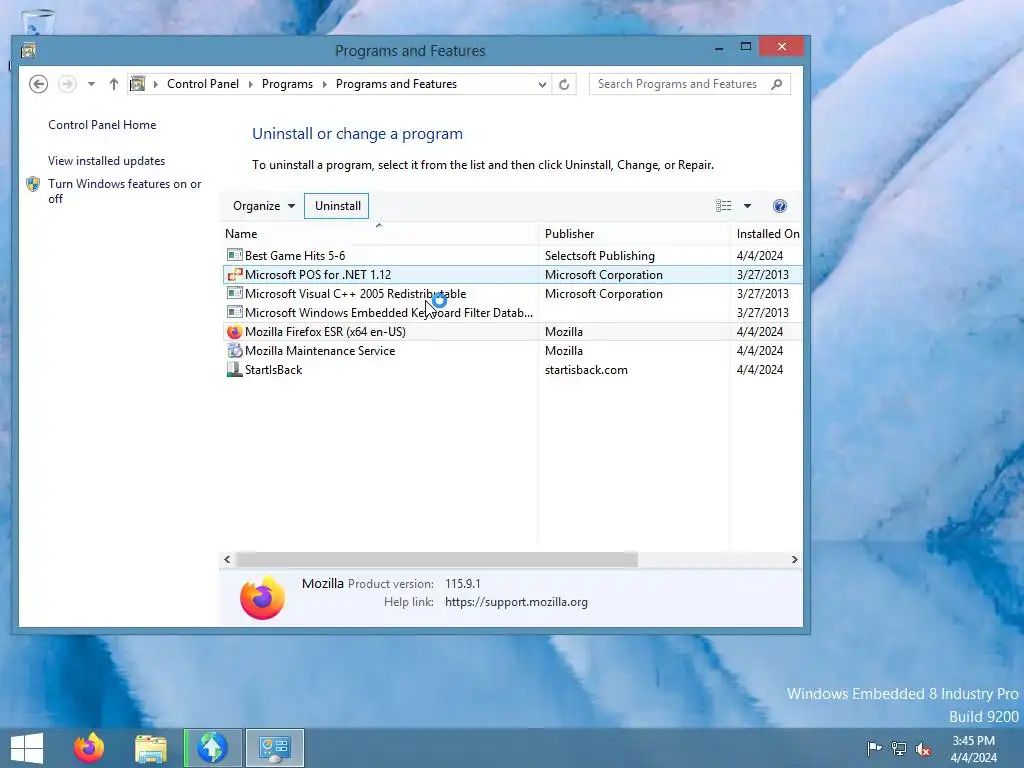Click the Firefox ESR row icon

(x=234, y=331)
